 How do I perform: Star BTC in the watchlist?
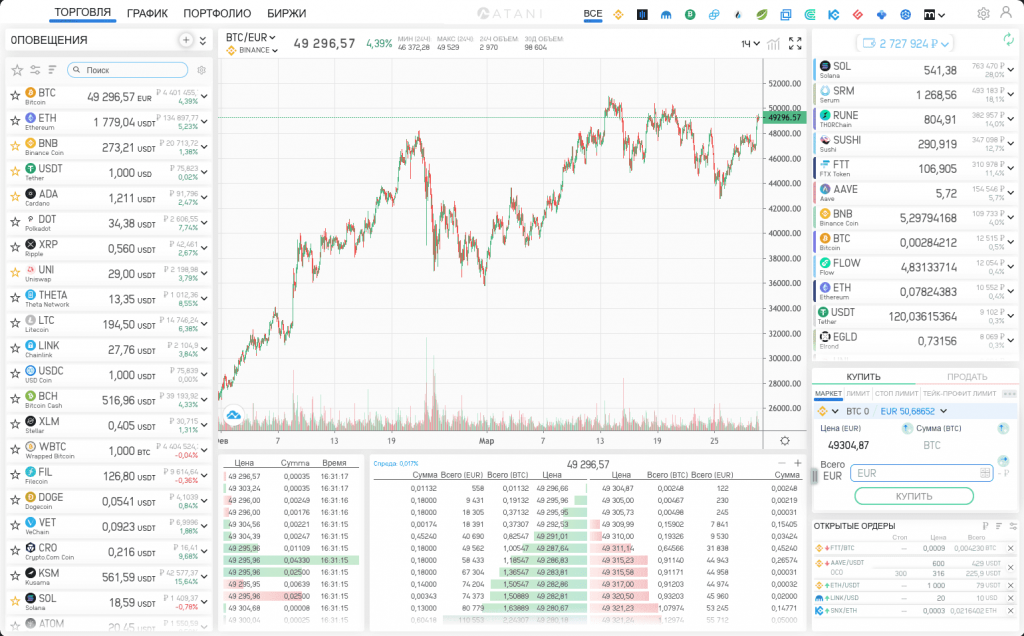click(x=15, y=96)
